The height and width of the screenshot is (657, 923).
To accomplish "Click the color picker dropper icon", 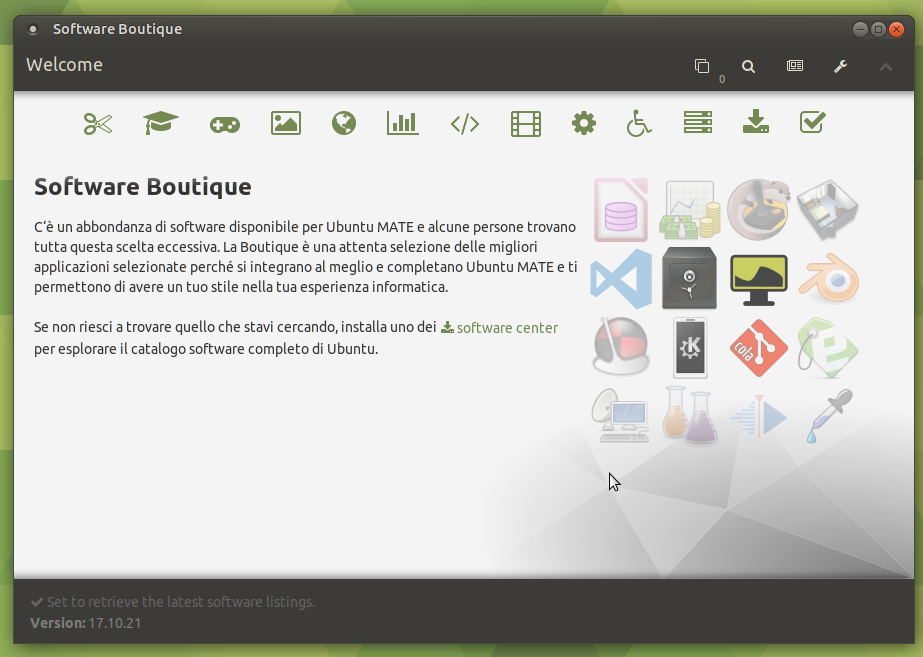I will (x=829, y=416).
